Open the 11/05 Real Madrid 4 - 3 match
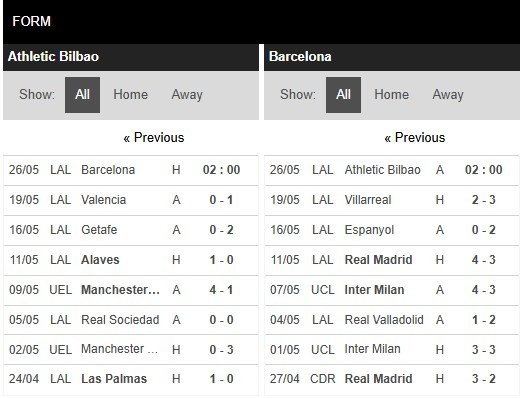The image size is (522, 398). 392,260
